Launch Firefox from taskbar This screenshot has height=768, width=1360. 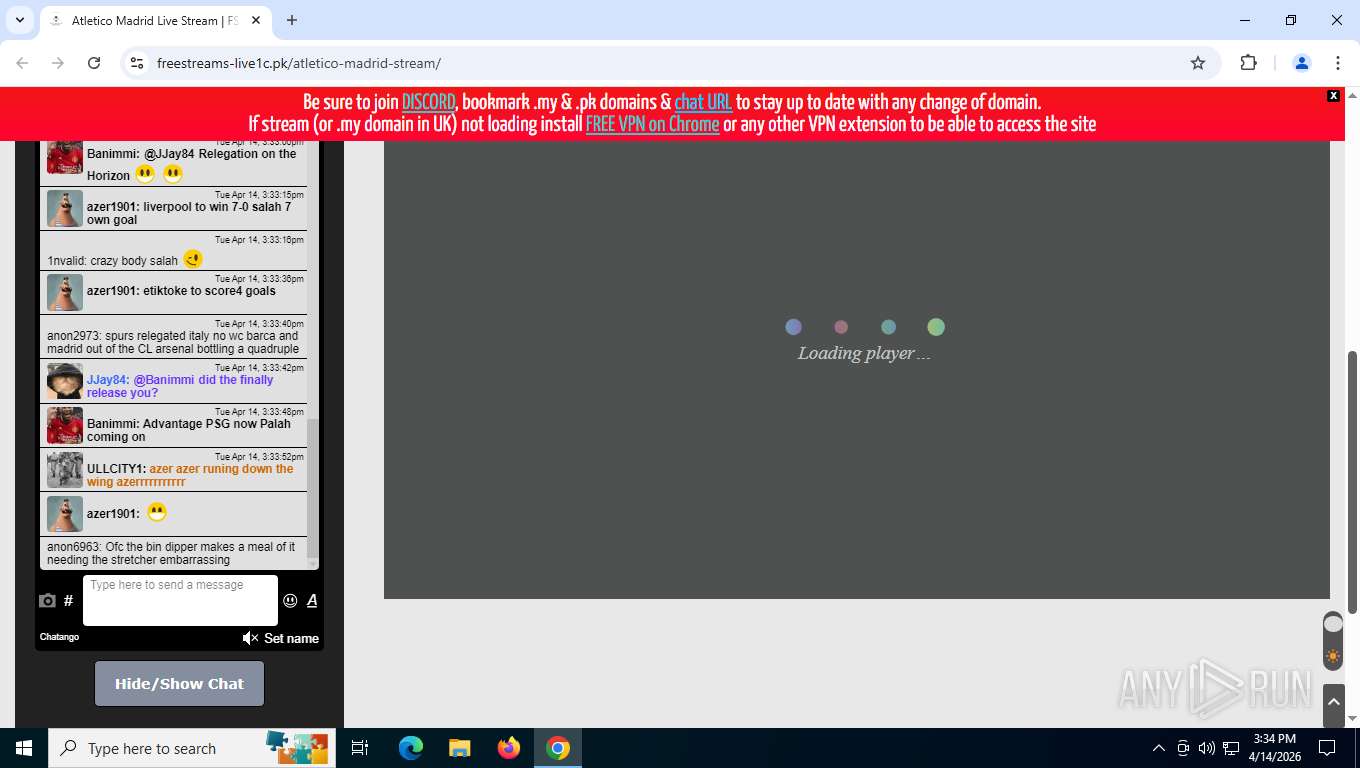tap(509, 748)
